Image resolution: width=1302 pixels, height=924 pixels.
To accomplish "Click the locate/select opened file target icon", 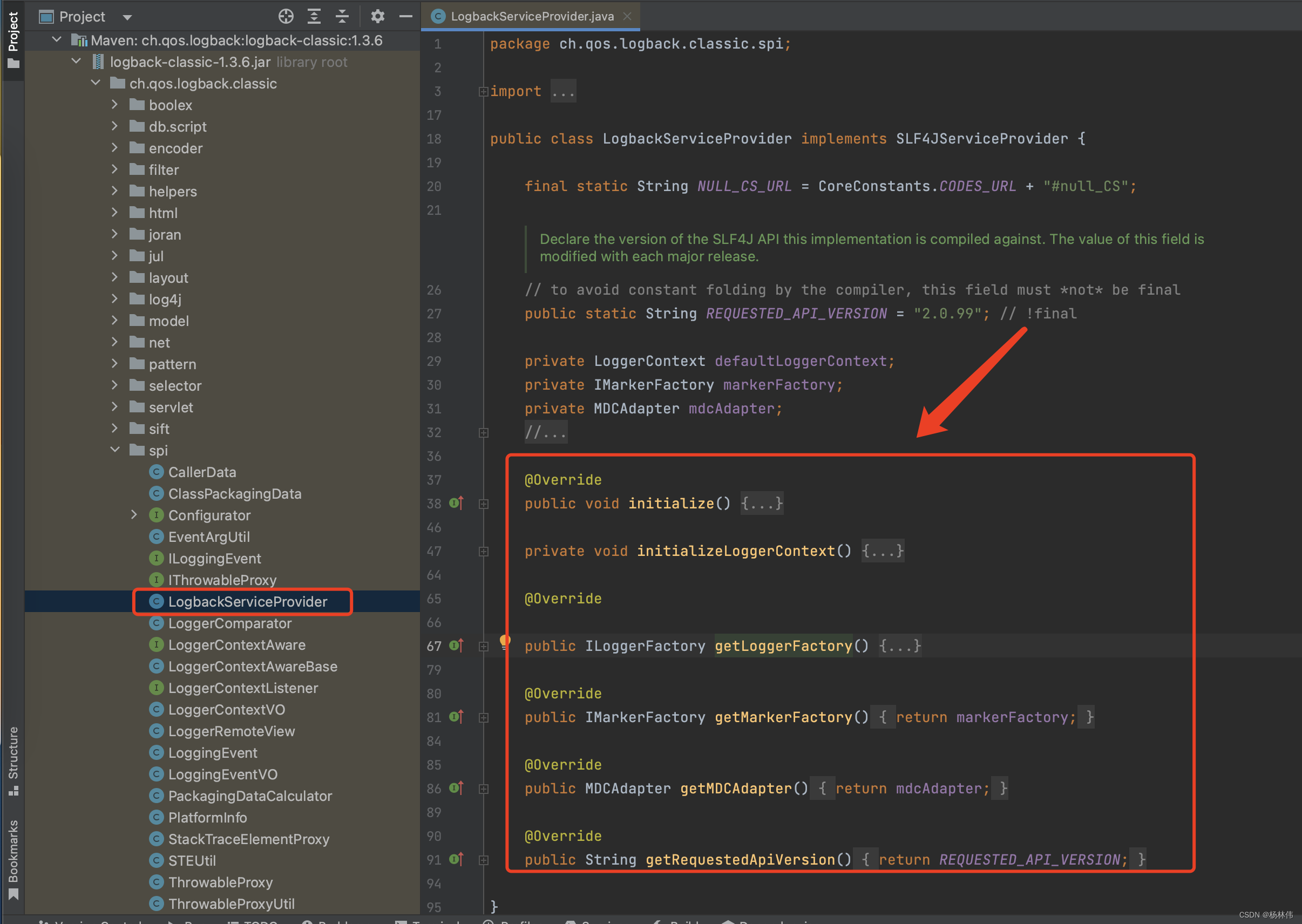I will click(286, 17).
